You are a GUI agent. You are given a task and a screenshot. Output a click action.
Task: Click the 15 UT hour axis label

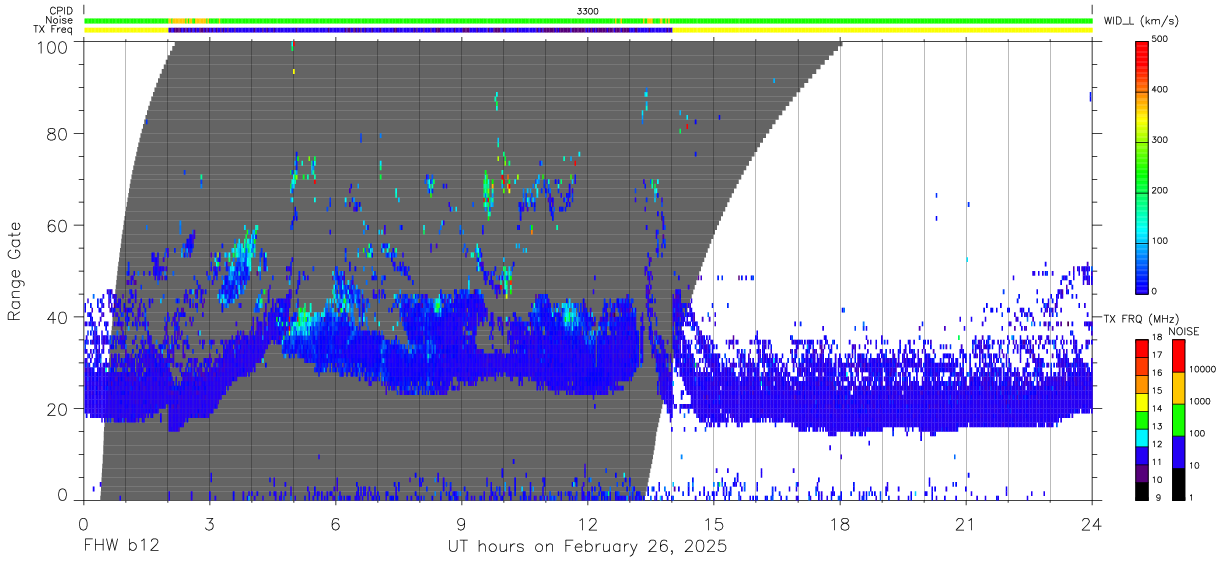pyautogui.click(x=714, y=523)
